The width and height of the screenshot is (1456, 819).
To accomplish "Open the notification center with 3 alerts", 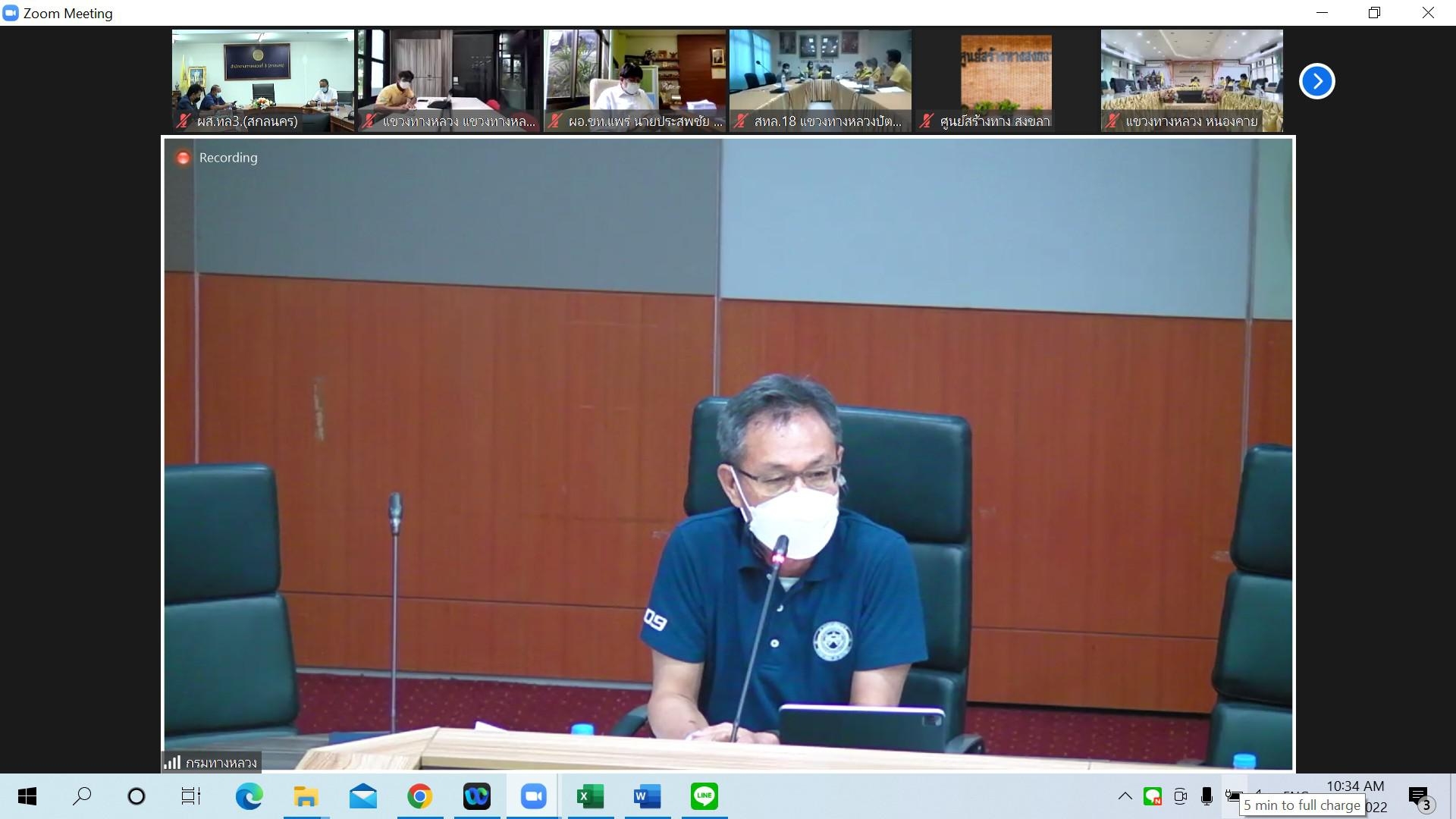I will [x=1420, y=798].
